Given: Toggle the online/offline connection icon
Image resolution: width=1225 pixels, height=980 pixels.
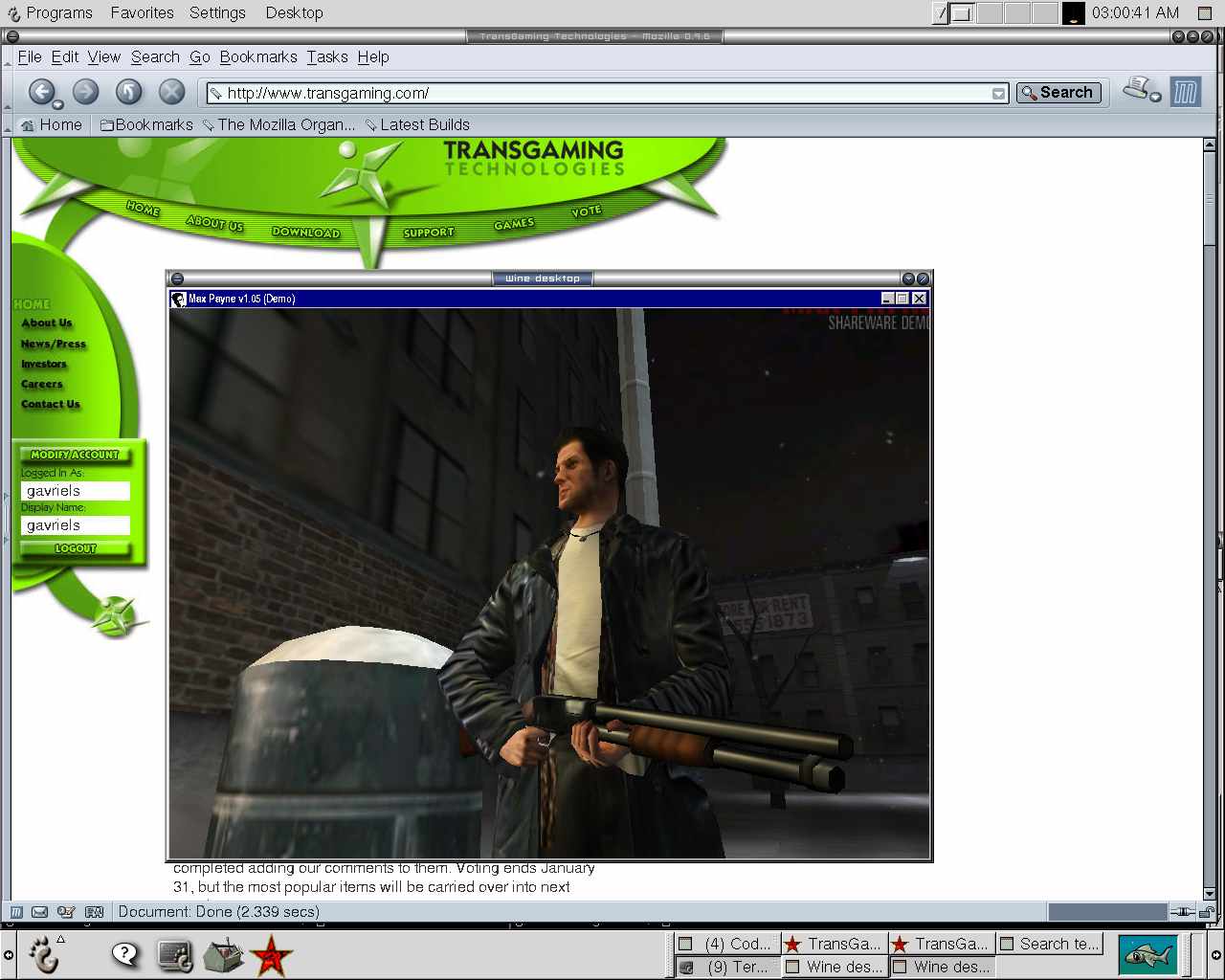Looking at the screenshot, I should [x=1185, y=912].
